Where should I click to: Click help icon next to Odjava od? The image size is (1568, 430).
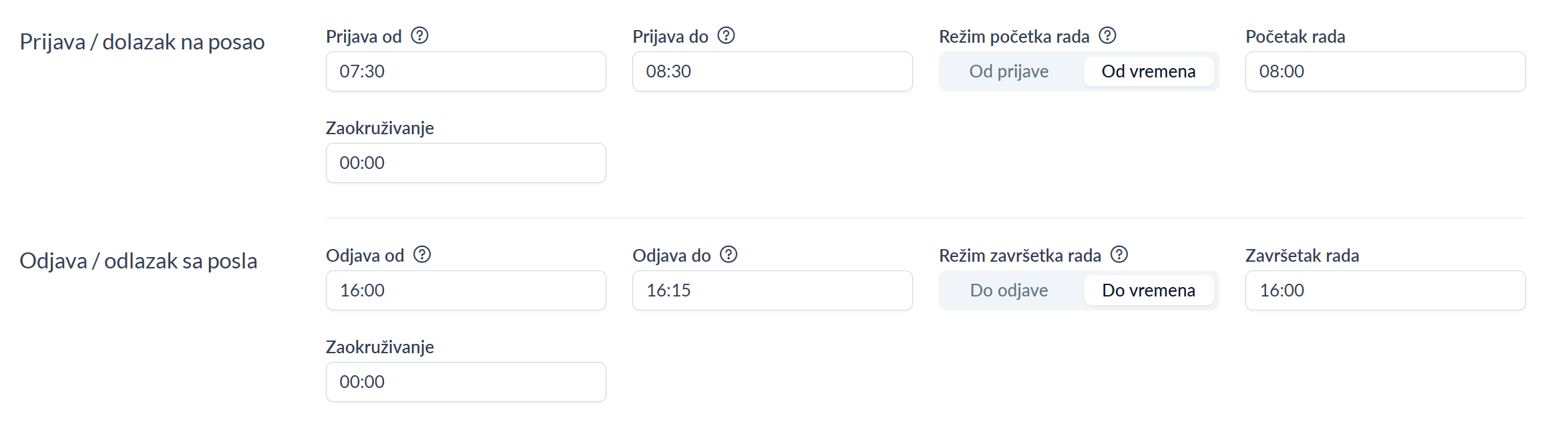[422, 254]
